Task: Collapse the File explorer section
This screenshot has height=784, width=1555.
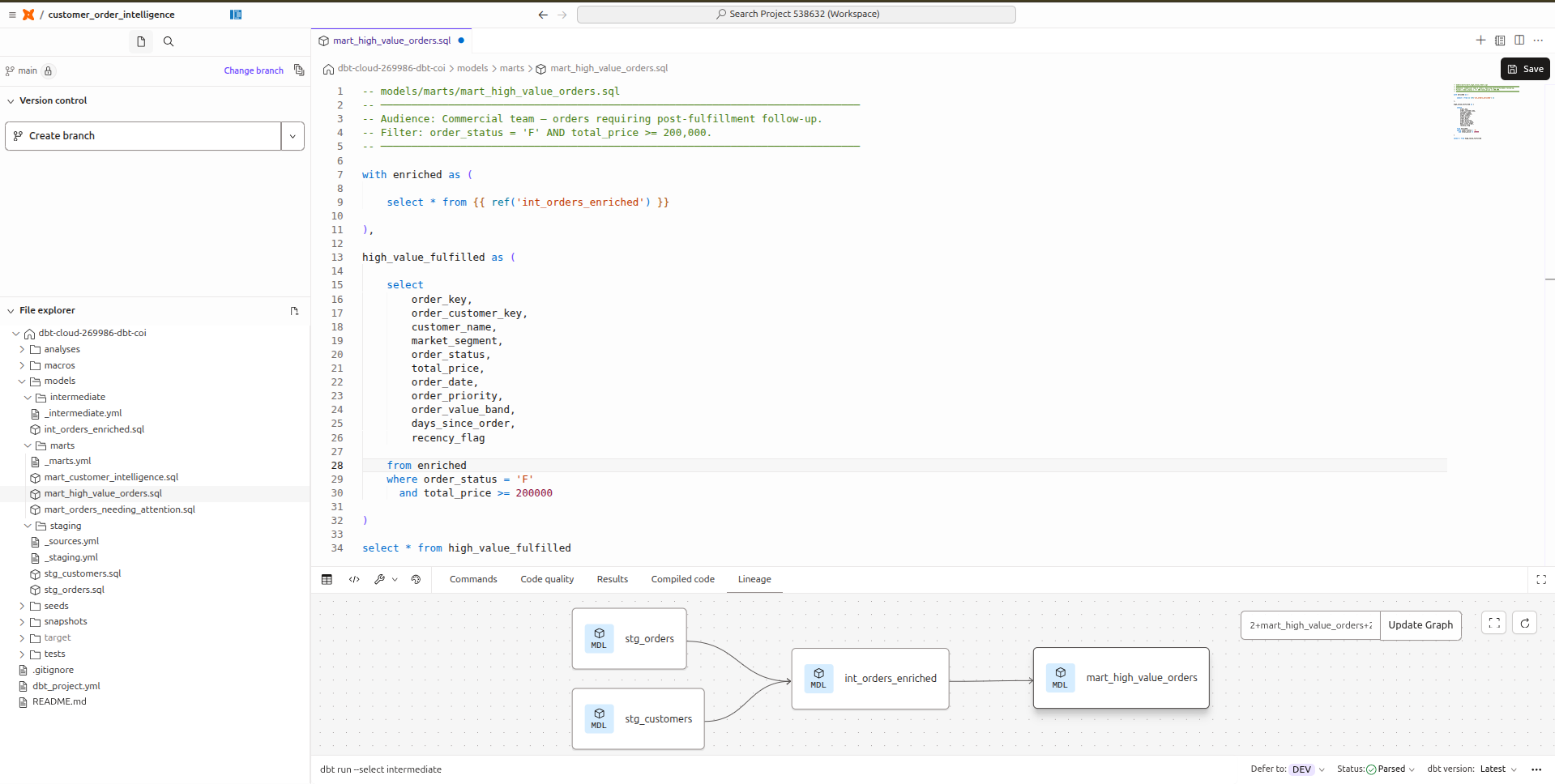Action: [x=11, y=311]
